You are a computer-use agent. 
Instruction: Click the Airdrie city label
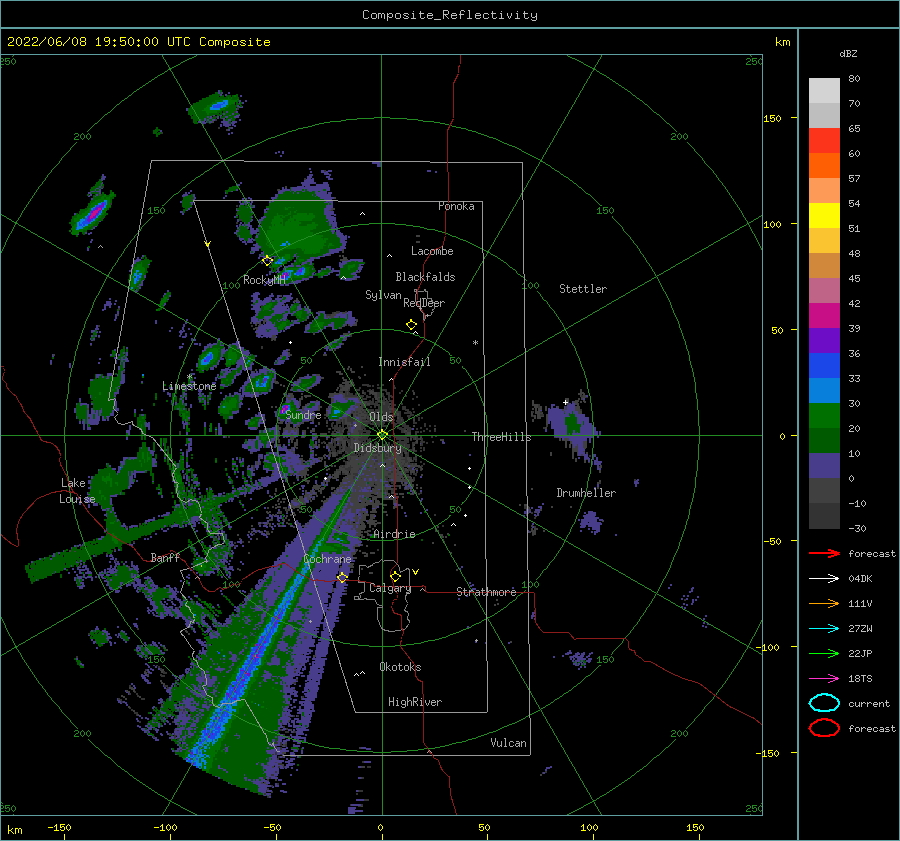point(394,534)
